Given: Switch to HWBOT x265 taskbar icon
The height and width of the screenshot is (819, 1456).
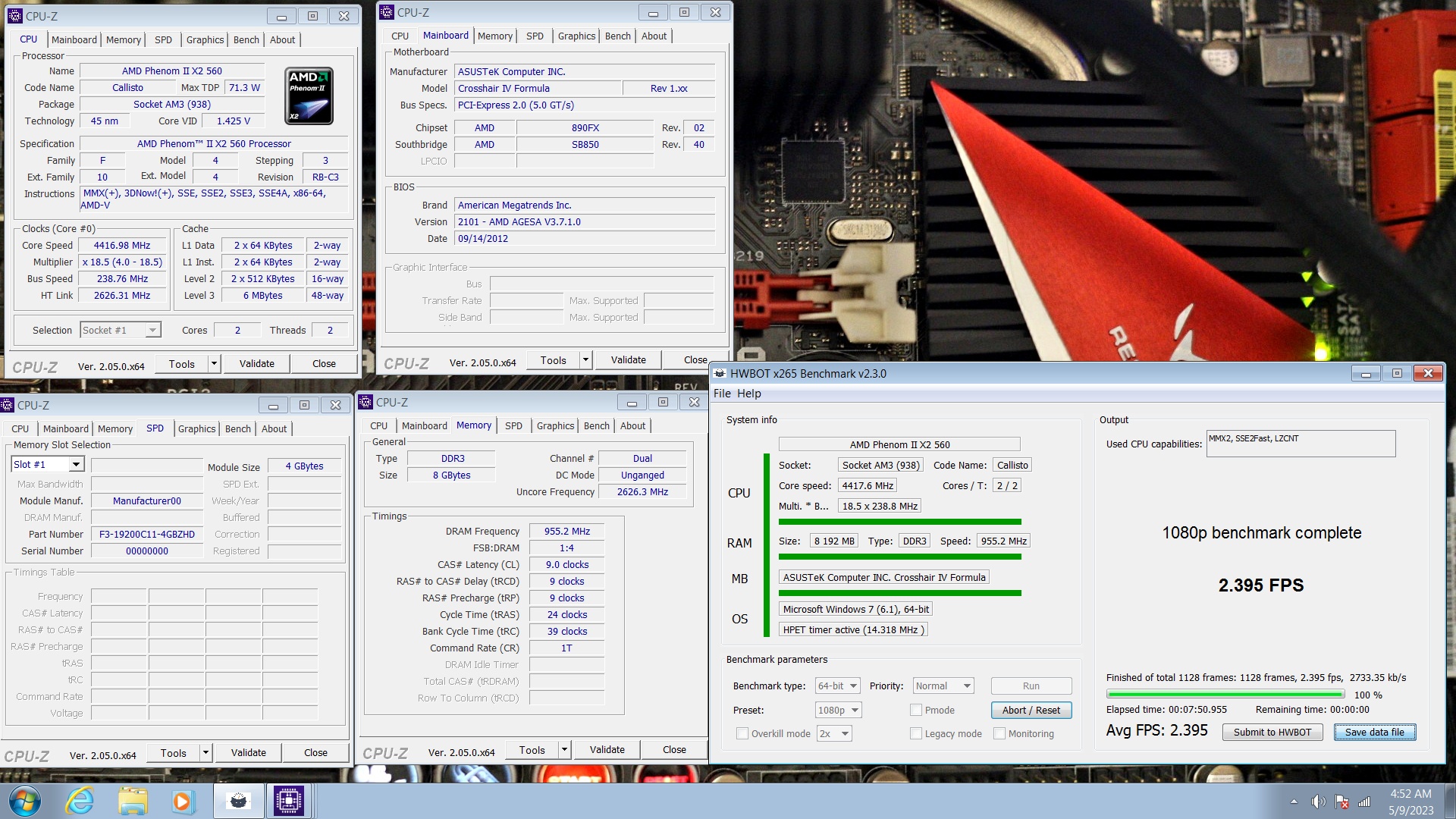Looking at the screenshot, I should (x=238, y=801).
